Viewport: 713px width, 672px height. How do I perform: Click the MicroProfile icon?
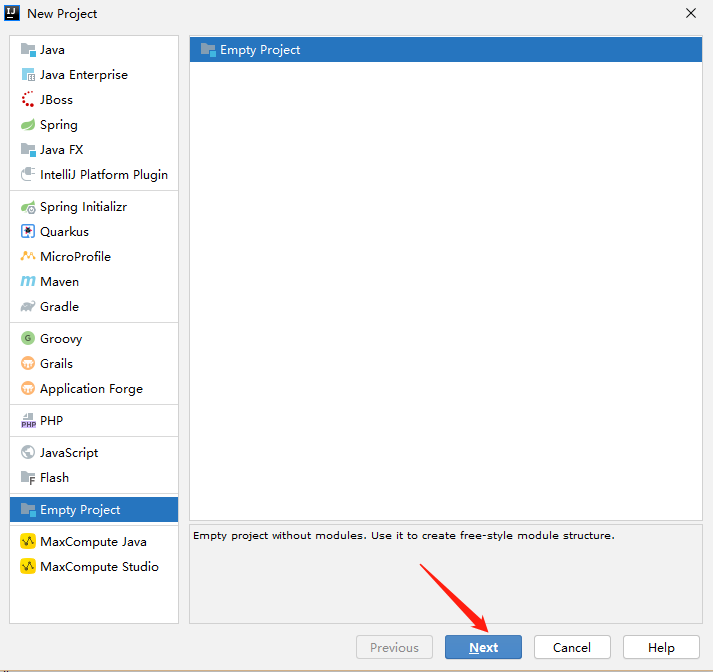28,256
